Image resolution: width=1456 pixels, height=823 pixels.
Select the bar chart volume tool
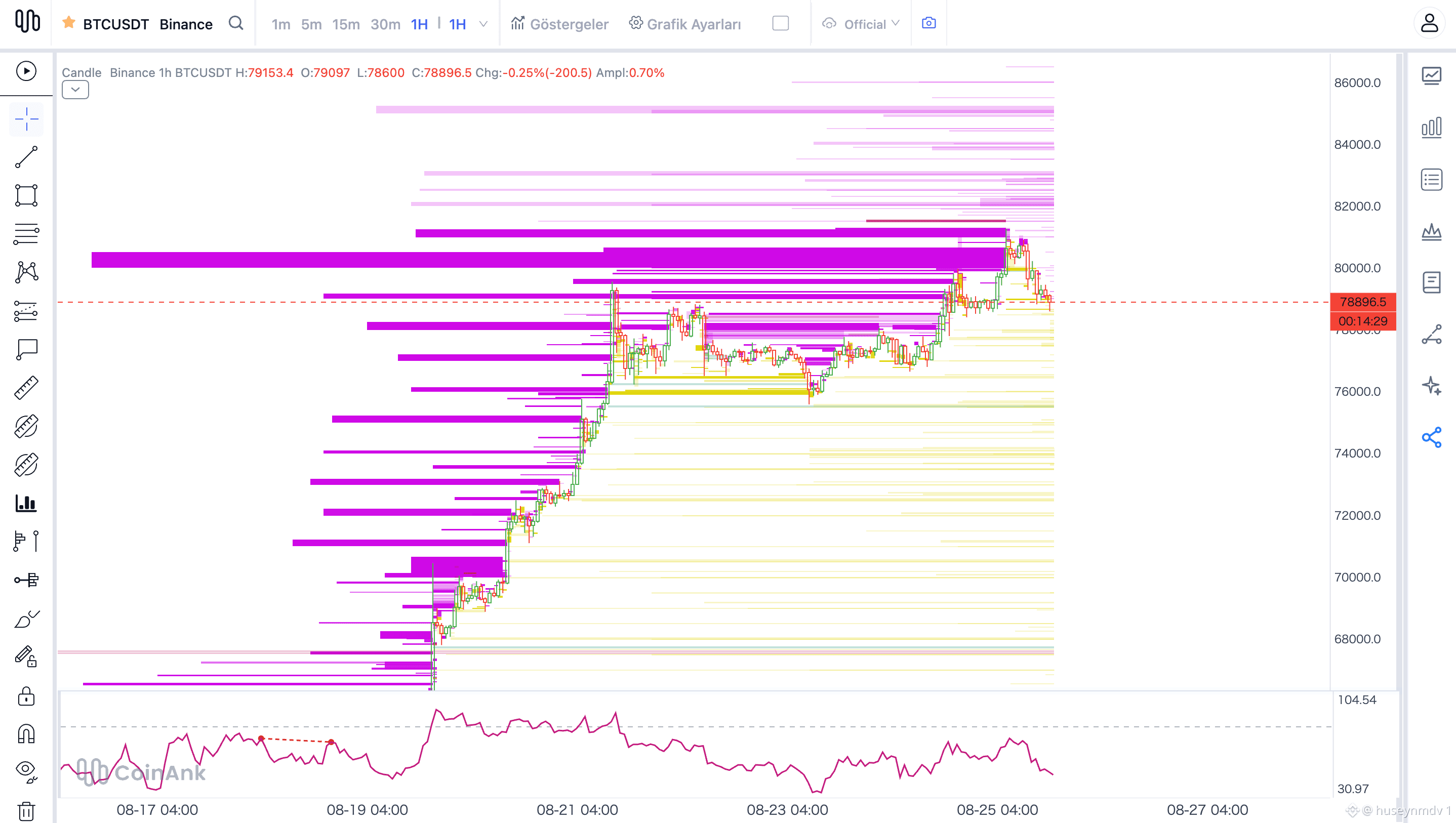26,503
